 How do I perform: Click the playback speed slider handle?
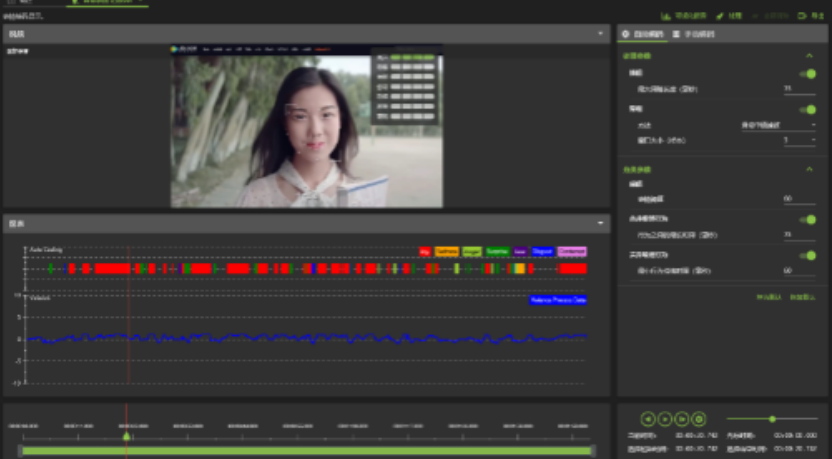click(772, 419)
